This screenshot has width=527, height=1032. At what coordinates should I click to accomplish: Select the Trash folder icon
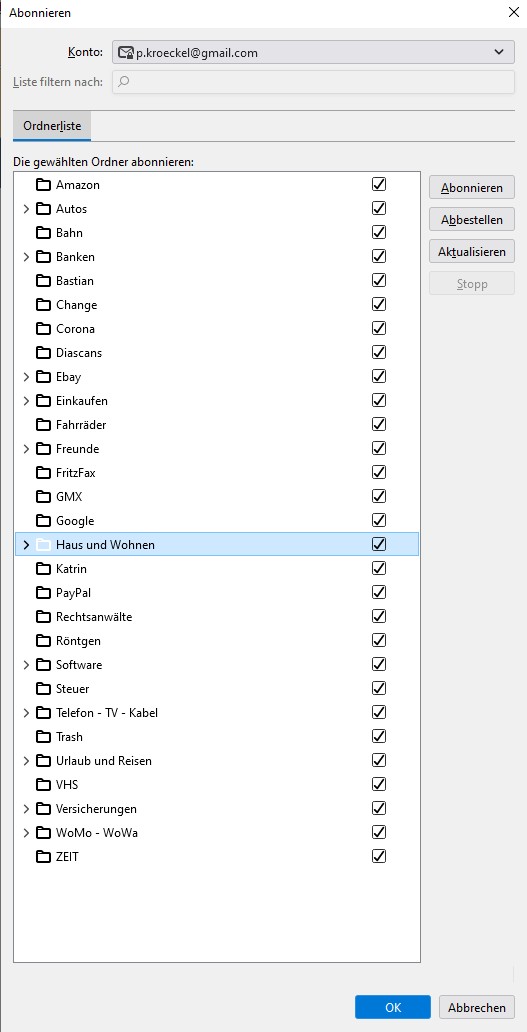[43, 736]
